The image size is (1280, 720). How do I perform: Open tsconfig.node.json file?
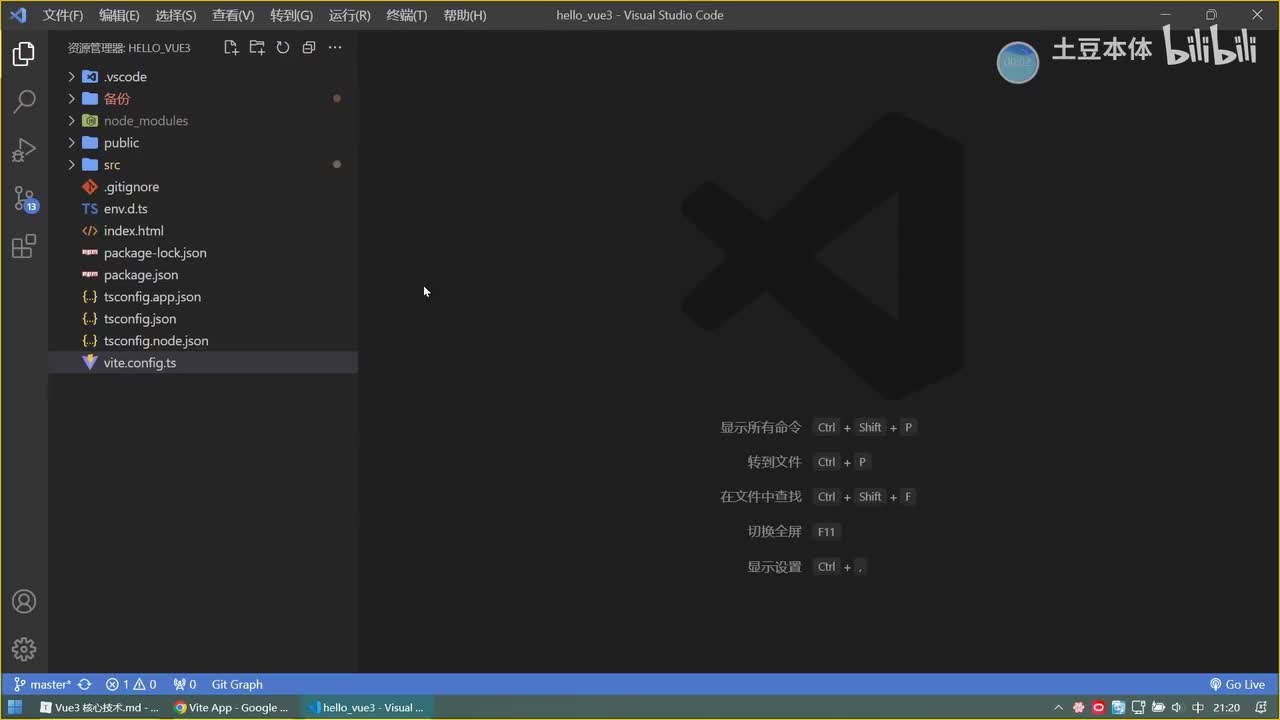point(202,340)
